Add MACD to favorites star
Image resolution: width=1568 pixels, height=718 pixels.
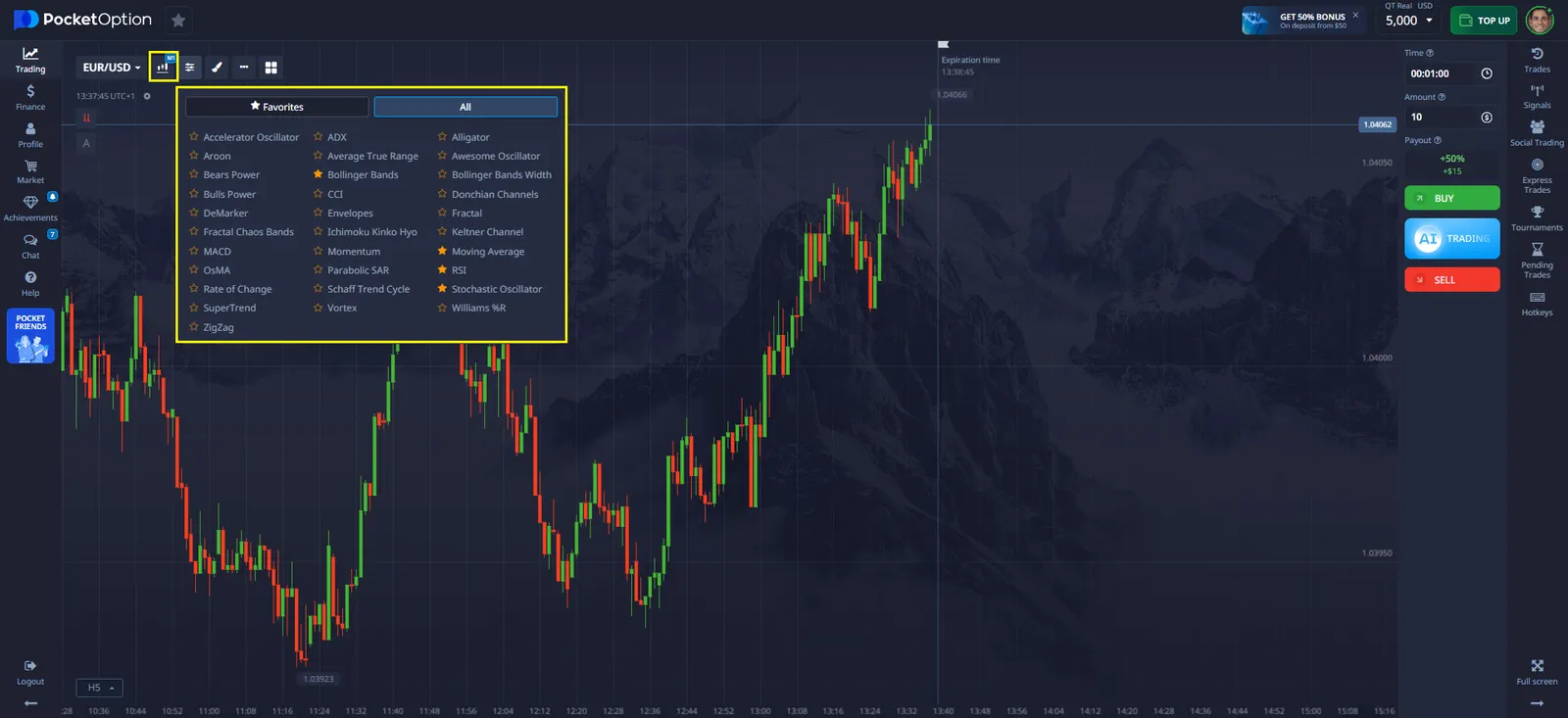[x=194, y=251]
